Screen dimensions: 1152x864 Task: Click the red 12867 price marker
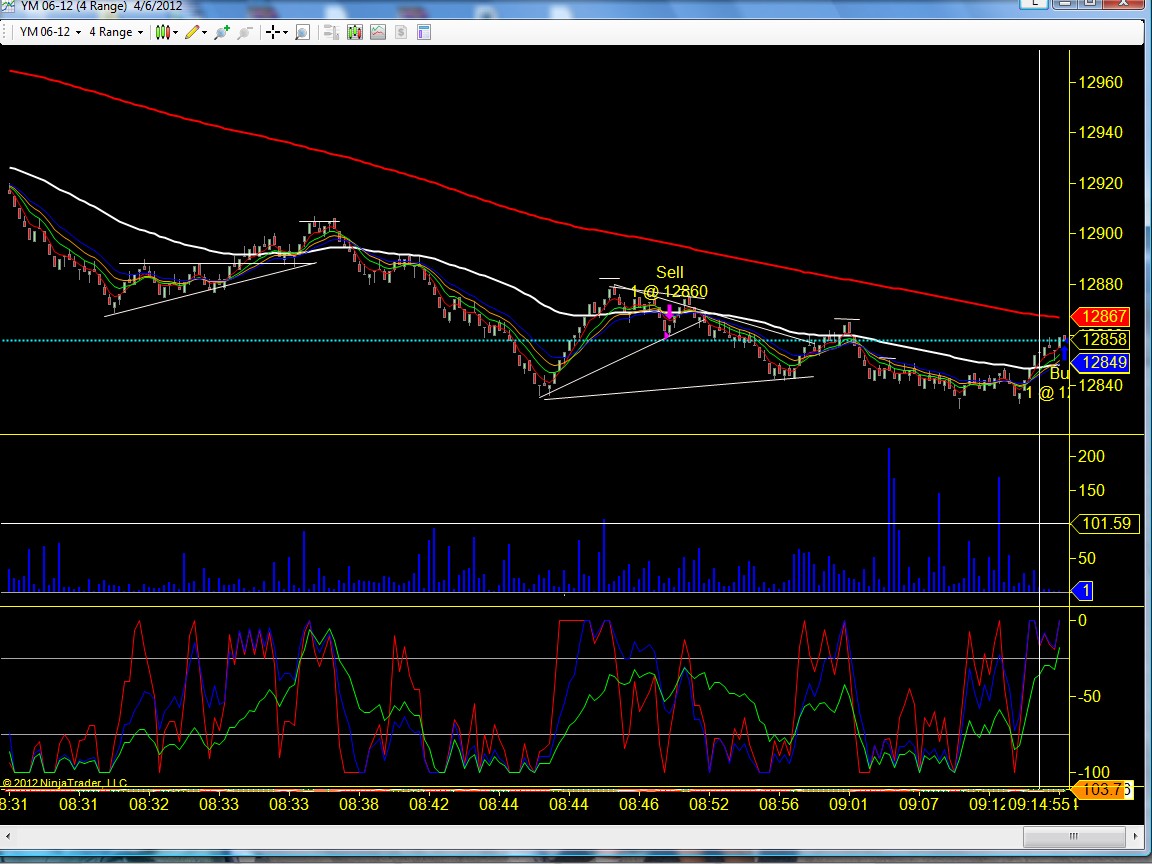(x=1100, y=317)
